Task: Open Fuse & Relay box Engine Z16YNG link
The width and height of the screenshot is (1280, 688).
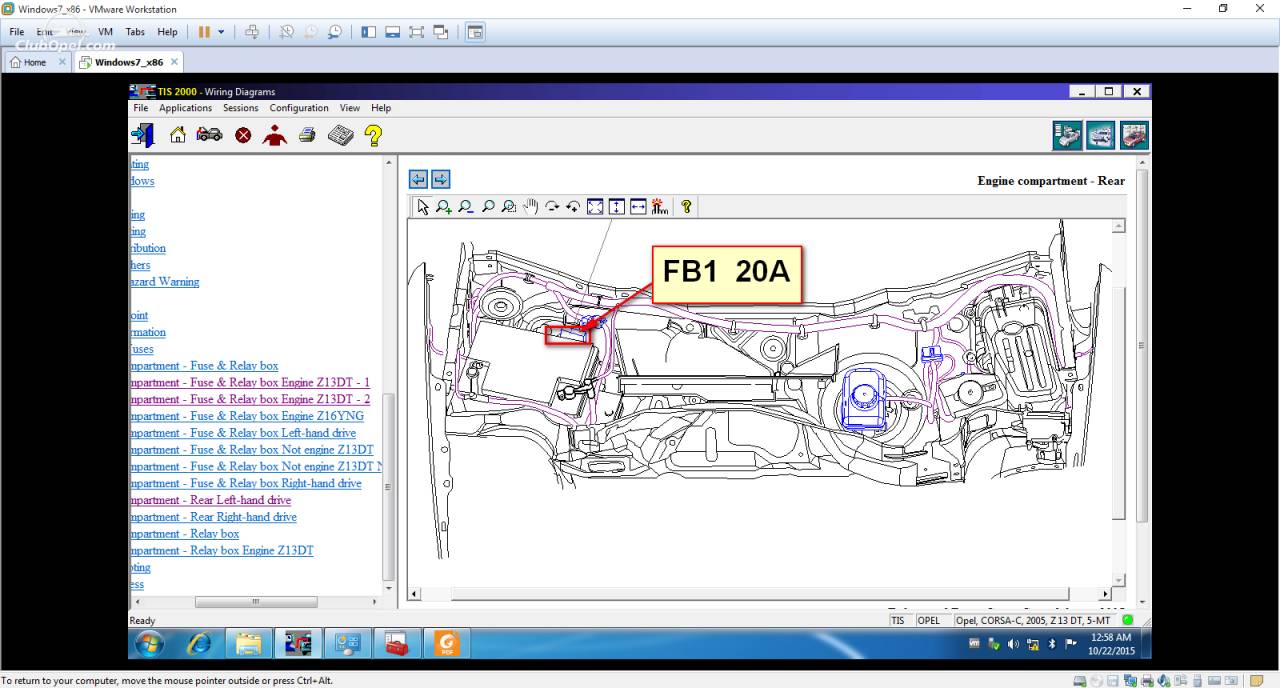Action: click(247, 416)
